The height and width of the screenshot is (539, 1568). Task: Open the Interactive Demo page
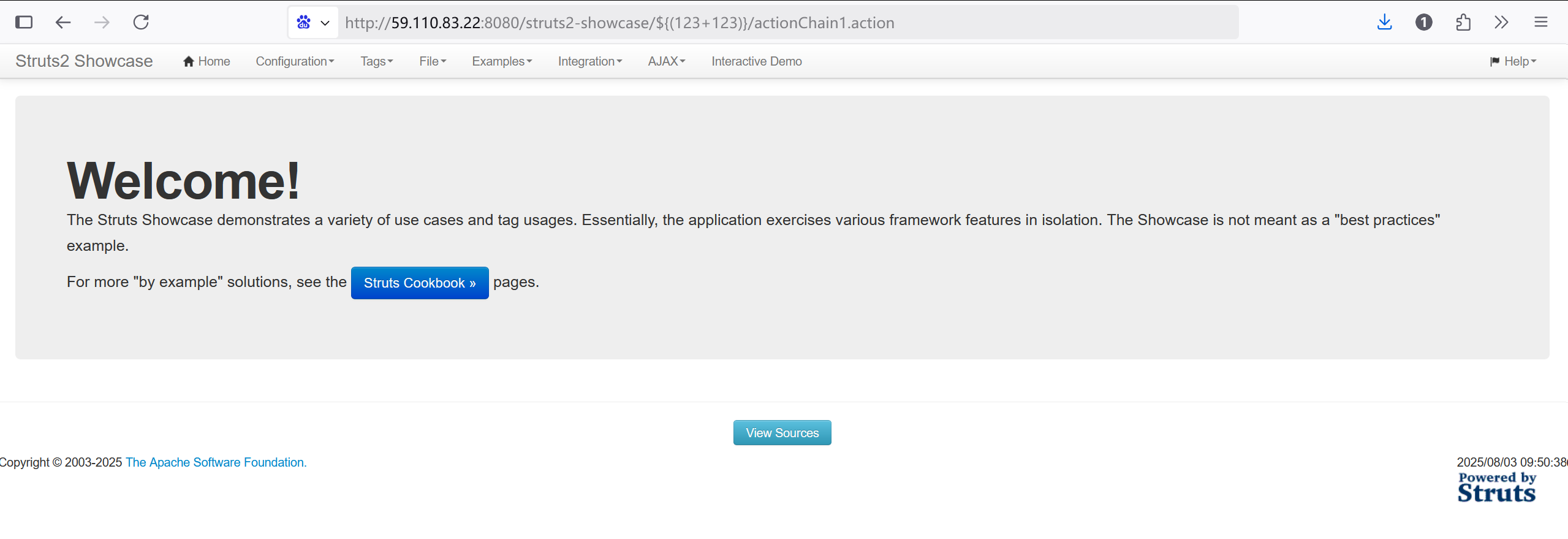click(x=756, y=61)
